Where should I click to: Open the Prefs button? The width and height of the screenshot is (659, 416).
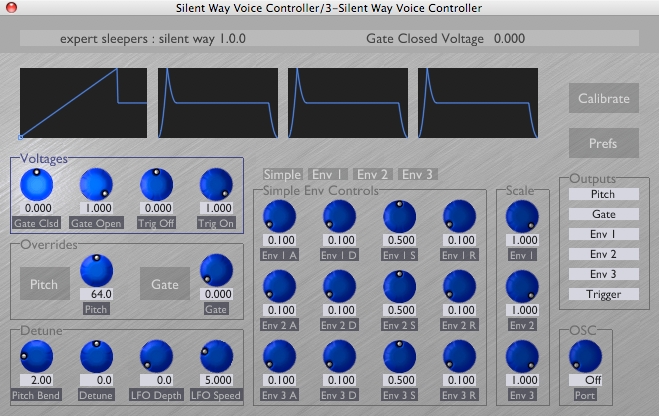(x=604, y=143)
